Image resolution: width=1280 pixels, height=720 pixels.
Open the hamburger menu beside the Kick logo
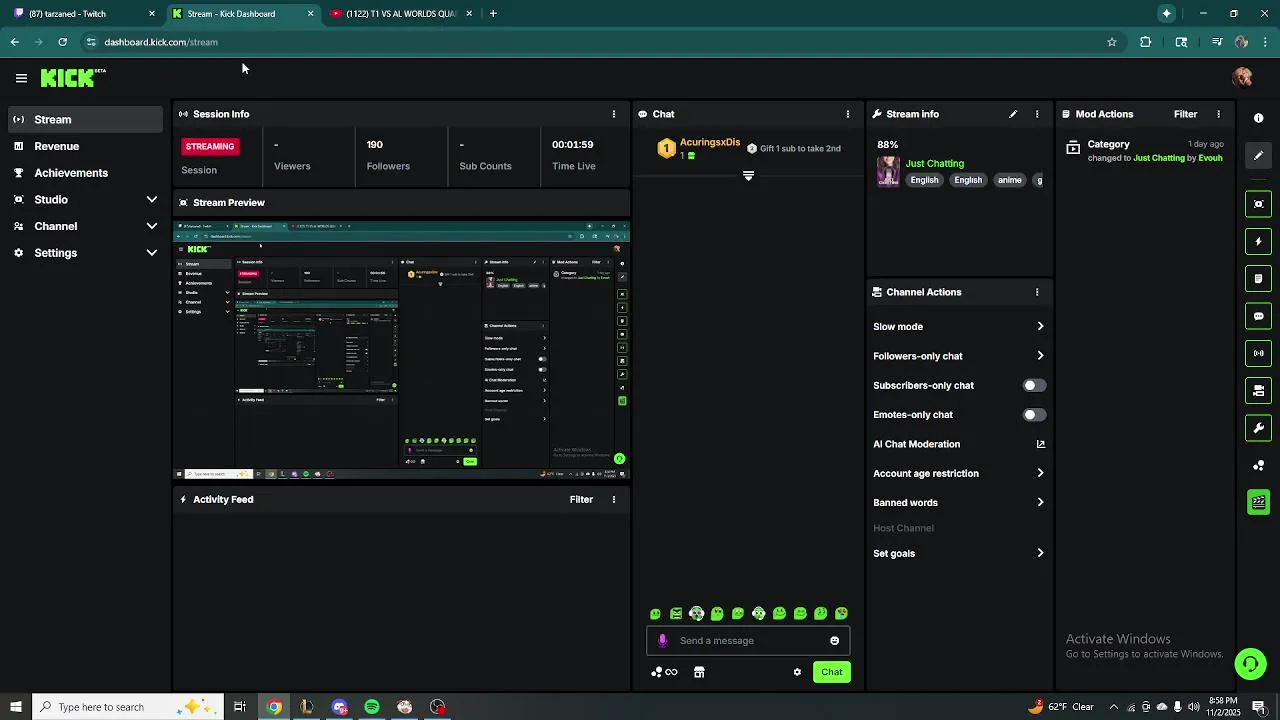(21, 78)
